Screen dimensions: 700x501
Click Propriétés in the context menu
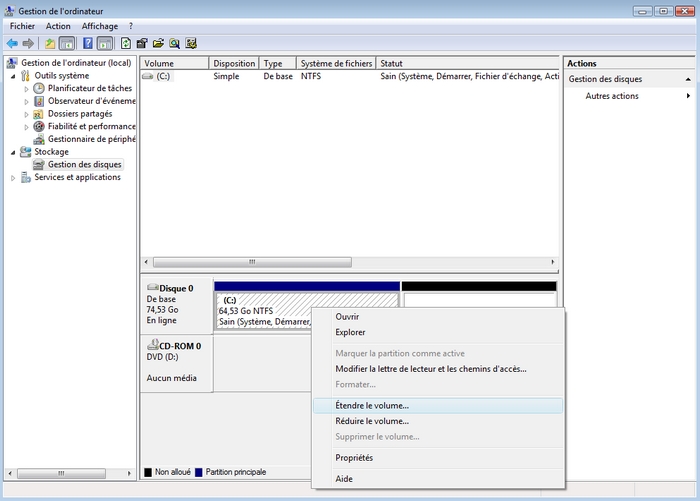click(354, 458)
